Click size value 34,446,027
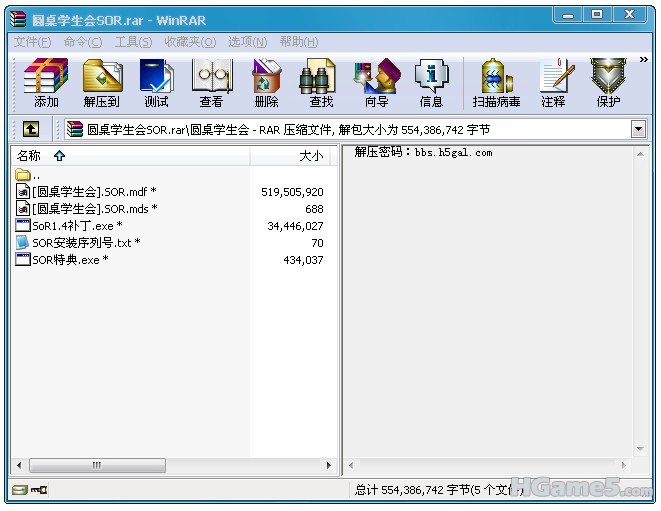This screenshot has height=511, width=661. (x=295, y=226)
